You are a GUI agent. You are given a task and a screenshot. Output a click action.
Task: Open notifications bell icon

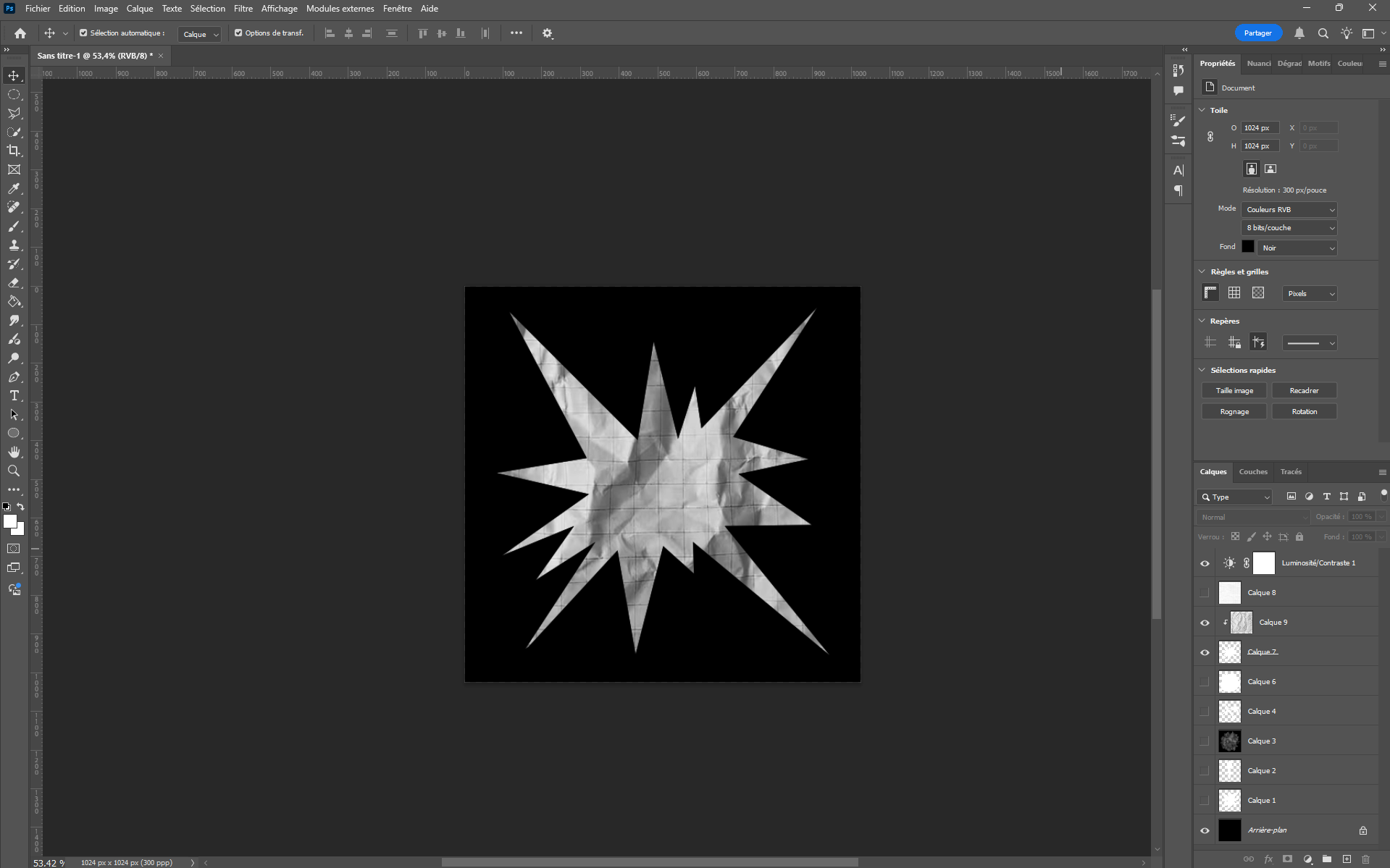pos(1299,33)
